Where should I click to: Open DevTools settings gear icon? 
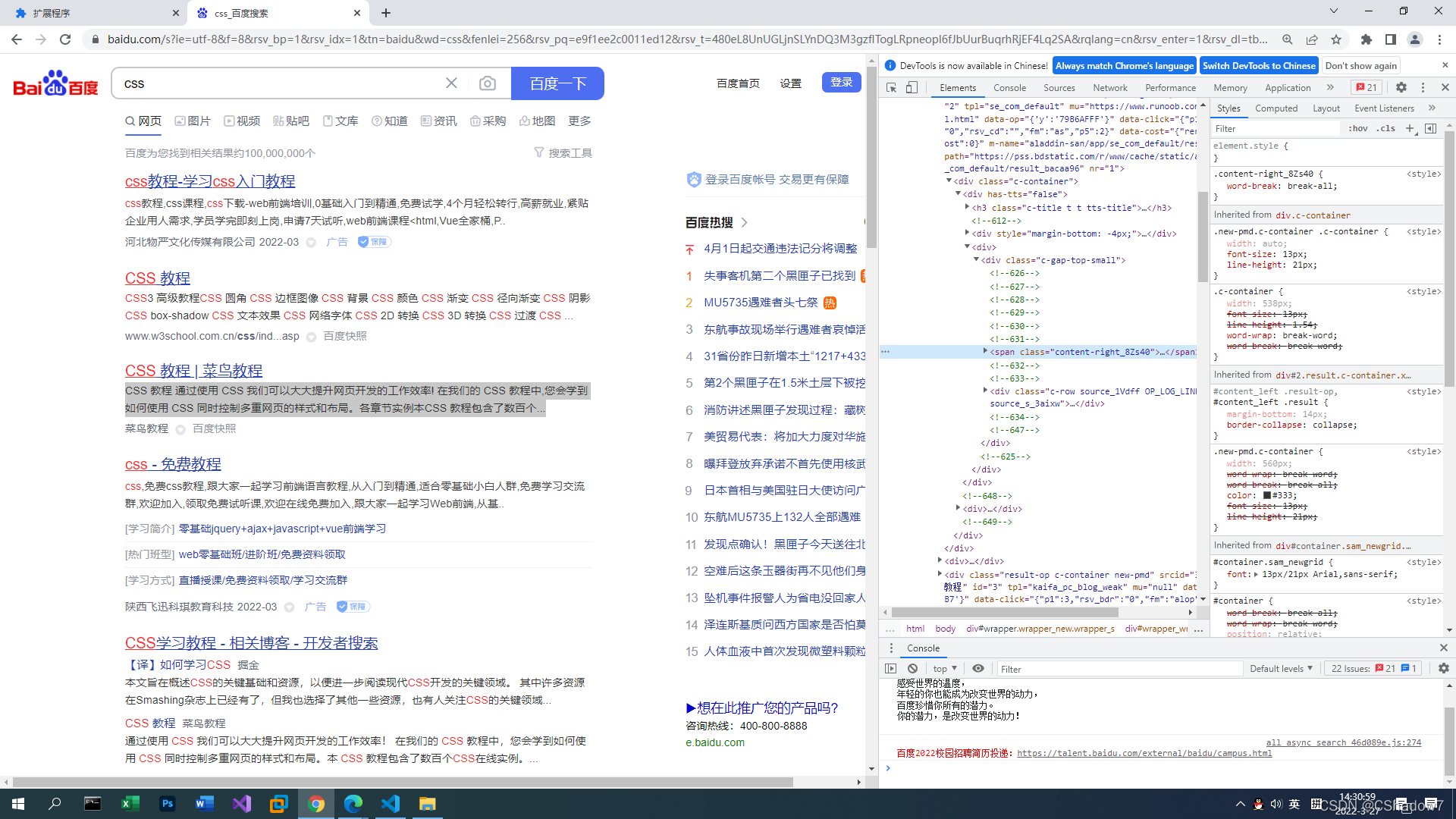coord(1401,88)
